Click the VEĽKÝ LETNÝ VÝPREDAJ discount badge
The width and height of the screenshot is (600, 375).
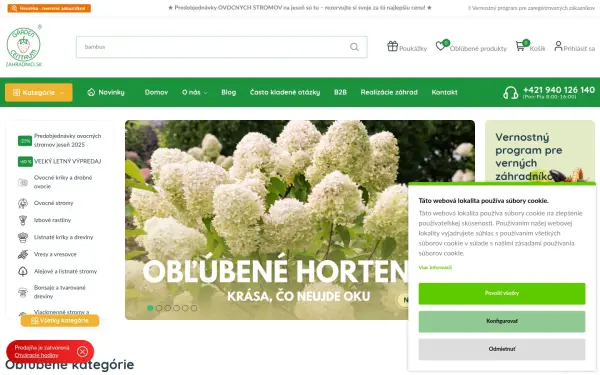[x=25, y=161]
